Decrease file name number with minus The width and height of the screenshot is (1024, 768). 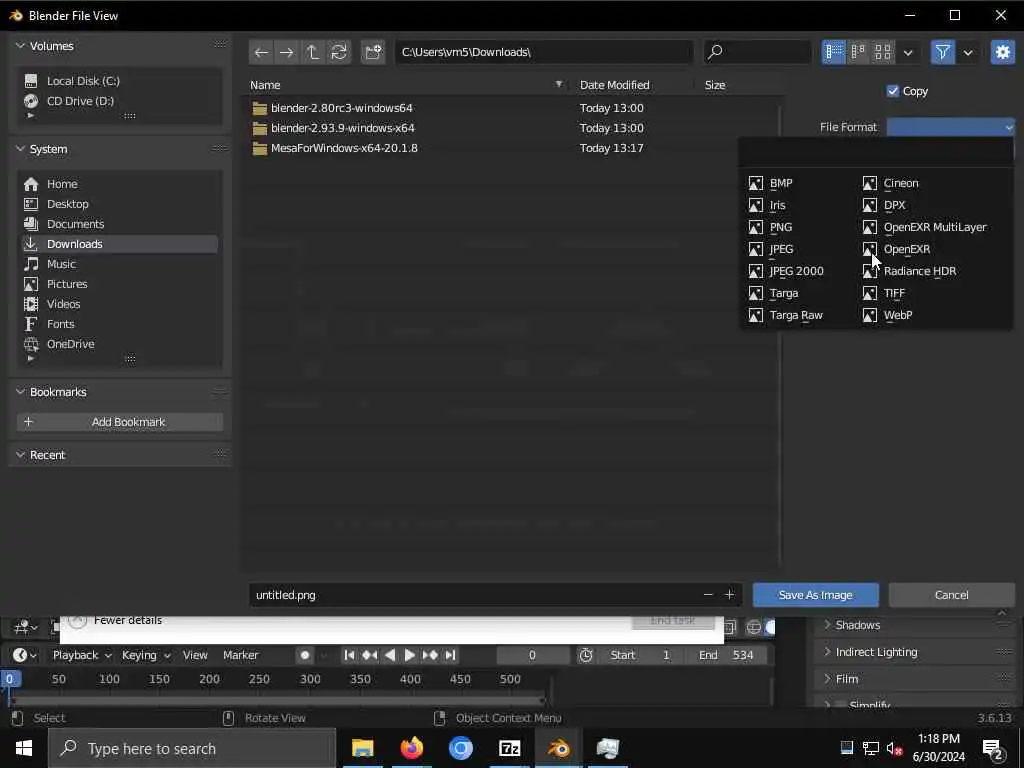pyautogui.click(x=708, y=595)
